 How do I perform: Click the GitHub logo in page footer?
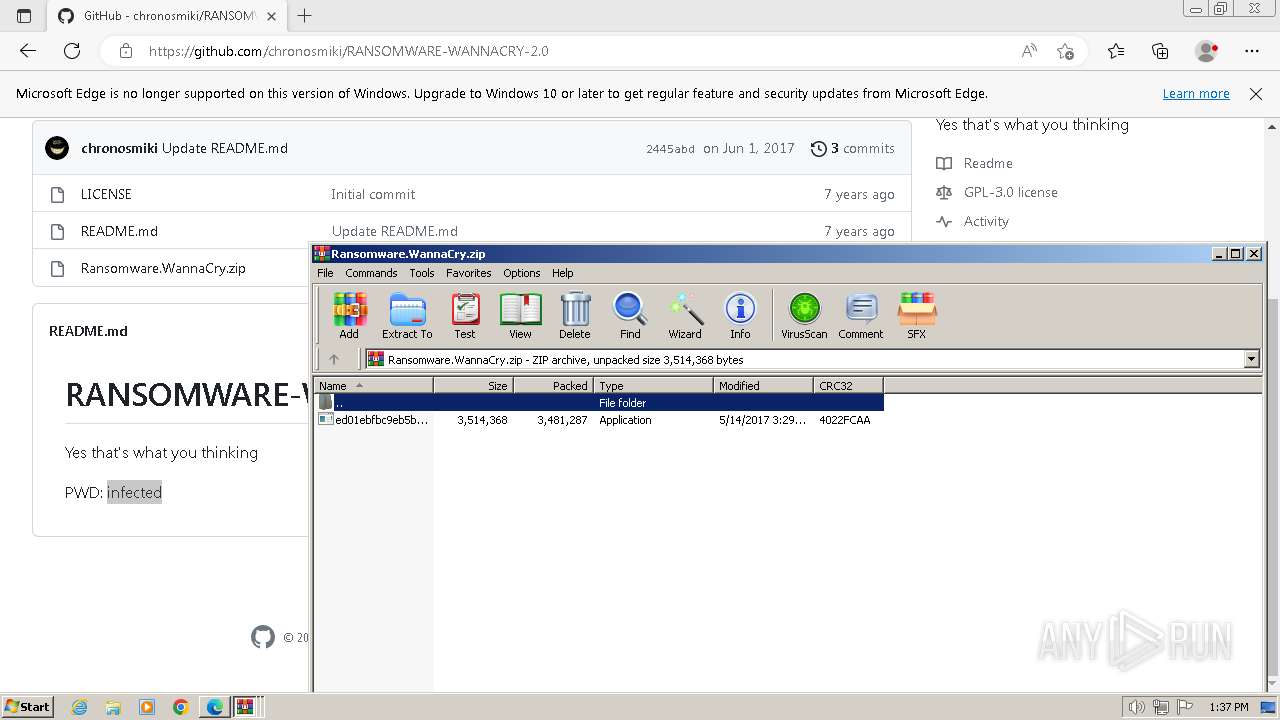click(263, 637)
